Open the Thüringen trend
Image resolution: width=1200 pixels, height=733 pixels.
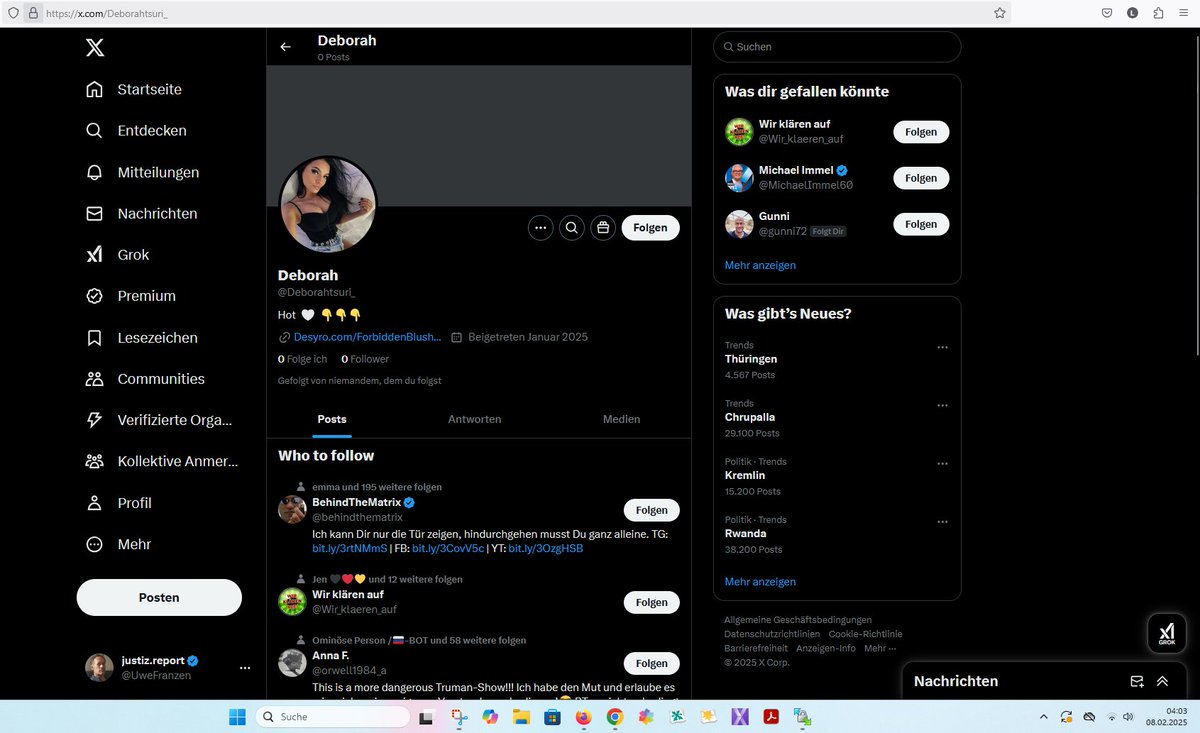(x=751, y=359)
